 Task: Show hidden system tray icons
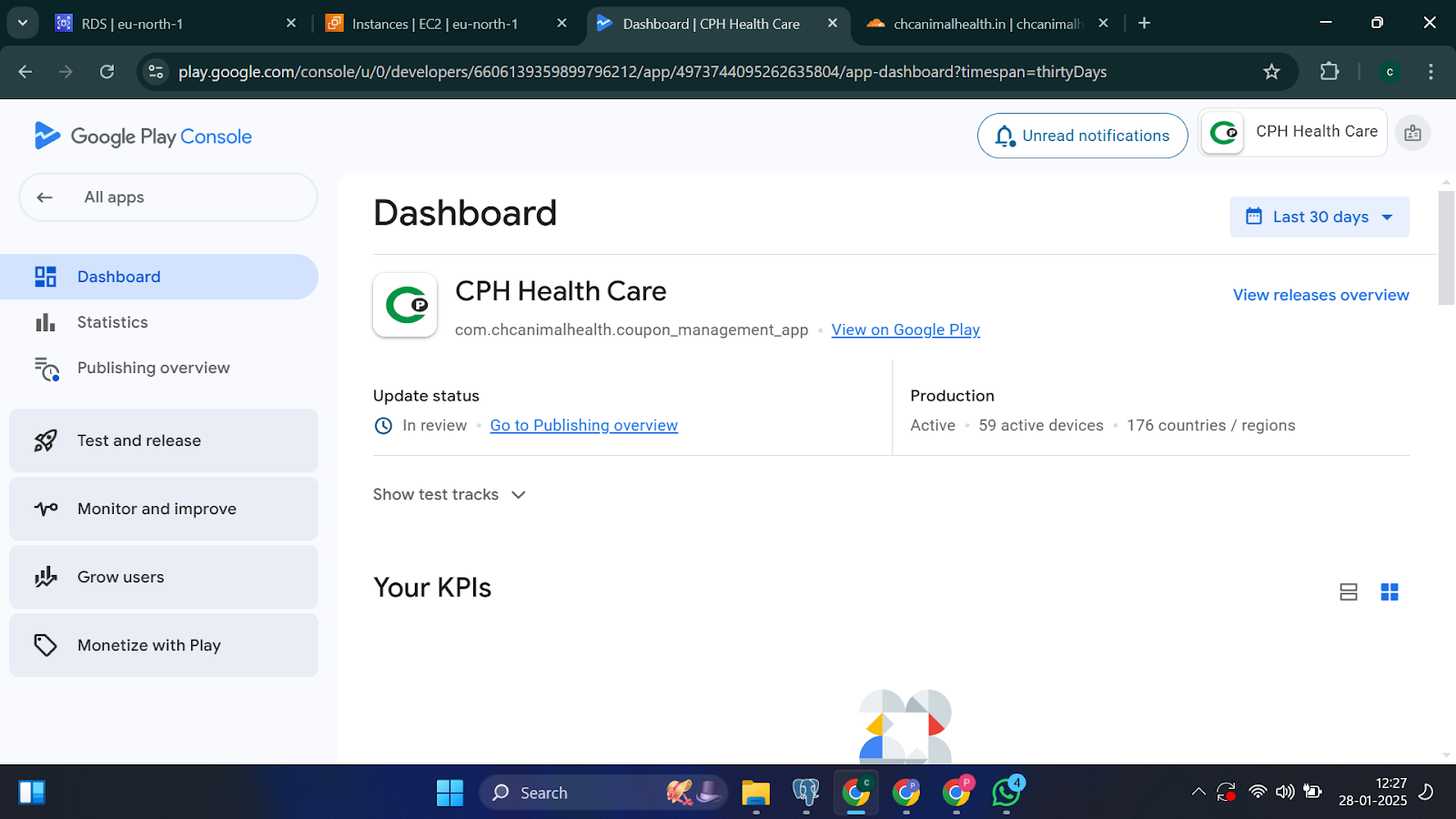point(1198,792)
